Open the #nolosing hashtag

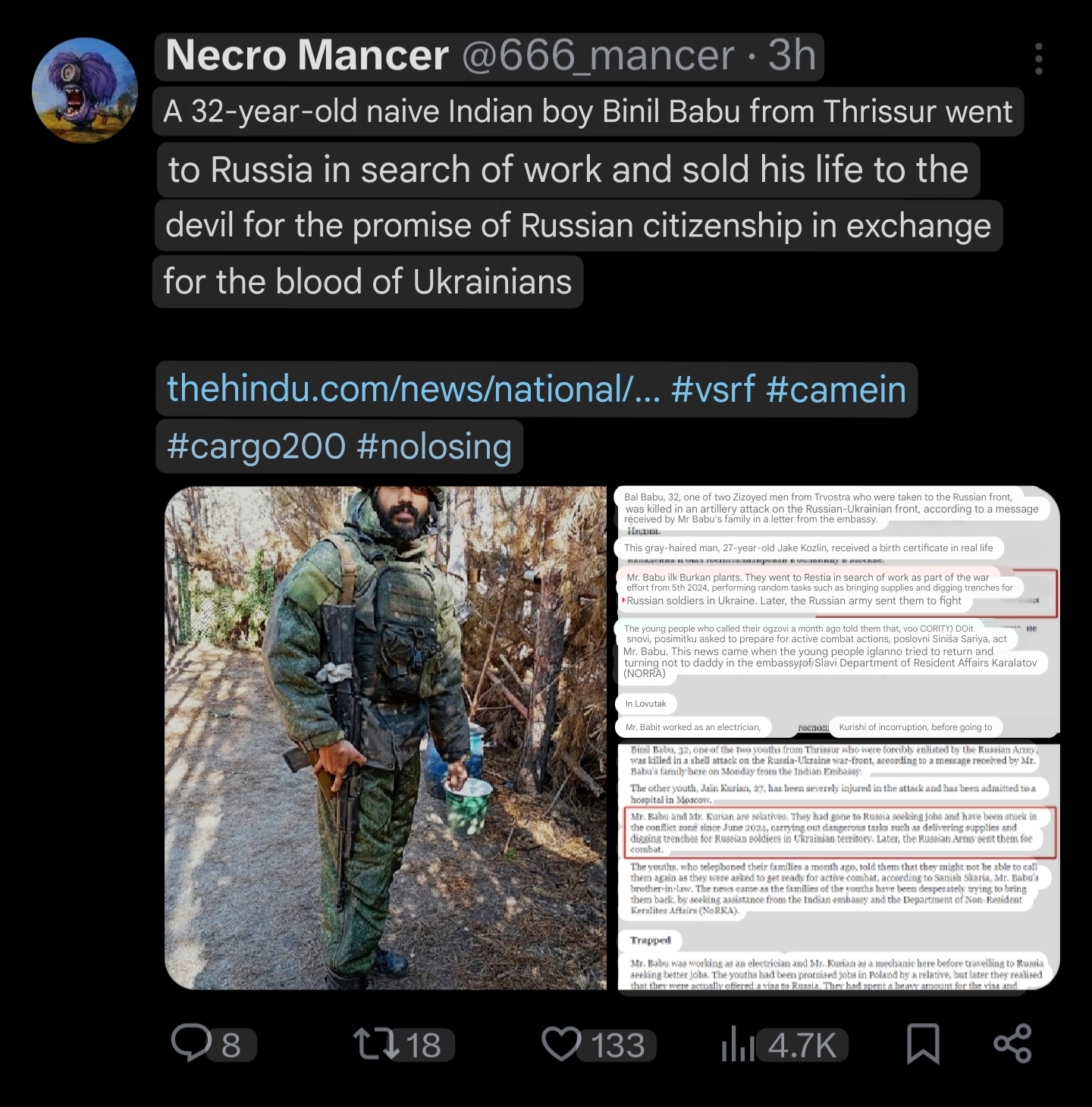pyautogui.click(x=434, y=446)
